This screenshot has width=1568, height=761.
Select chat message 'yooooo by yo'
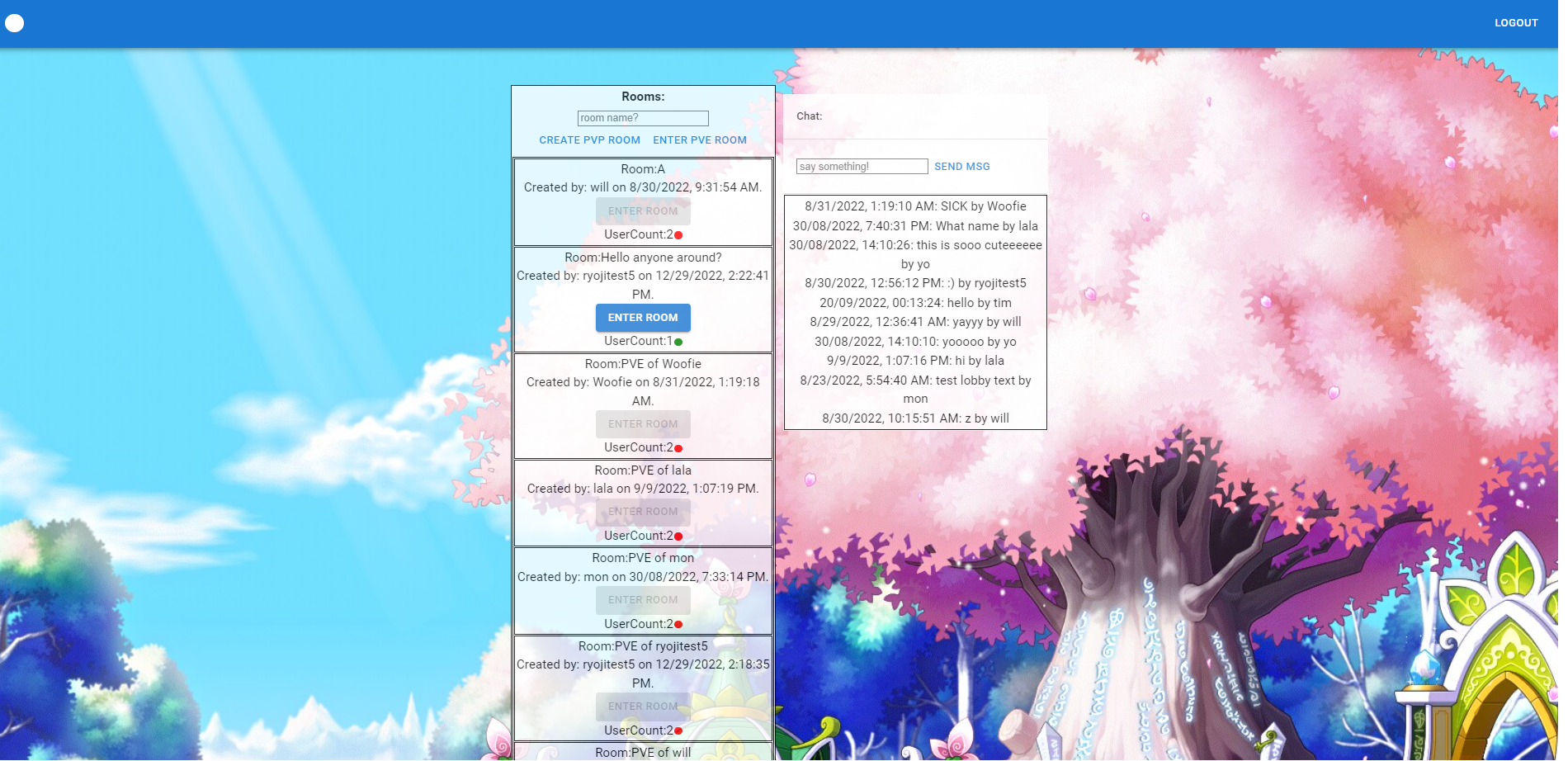click(x=915, y=342)
